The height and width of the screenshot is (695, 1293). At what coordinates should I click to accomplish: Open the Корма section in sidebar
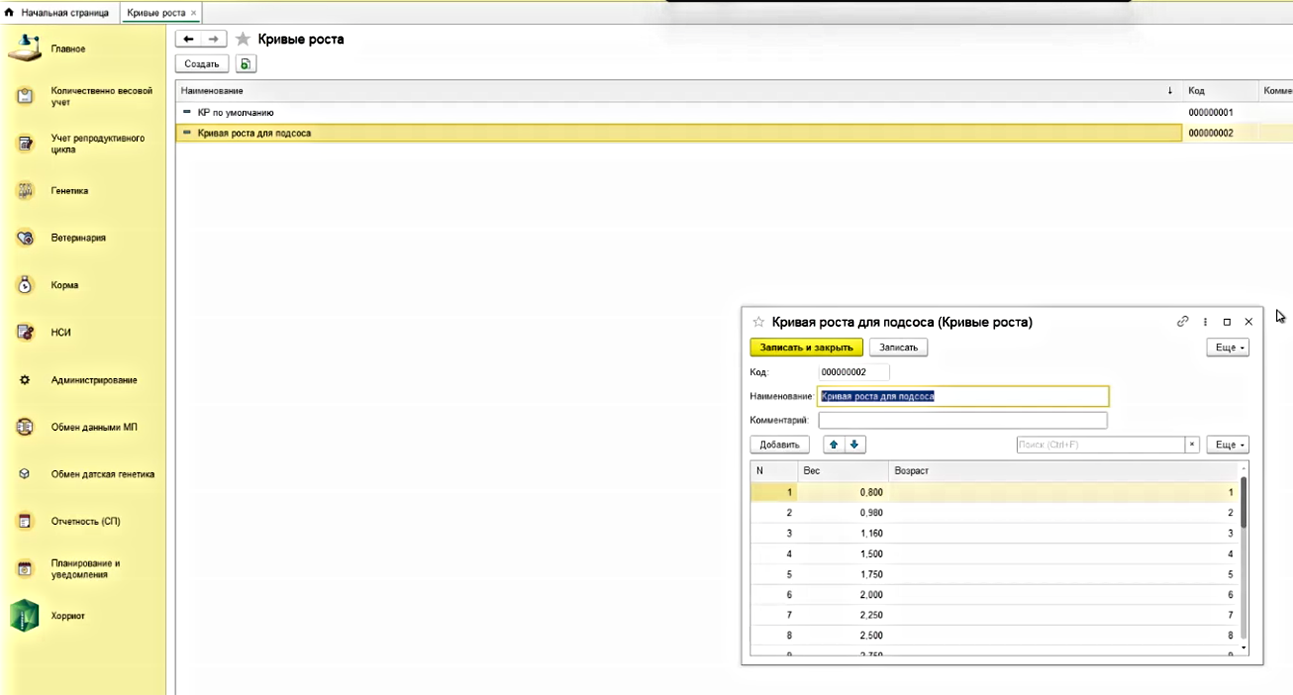click(x=64, y=285)
